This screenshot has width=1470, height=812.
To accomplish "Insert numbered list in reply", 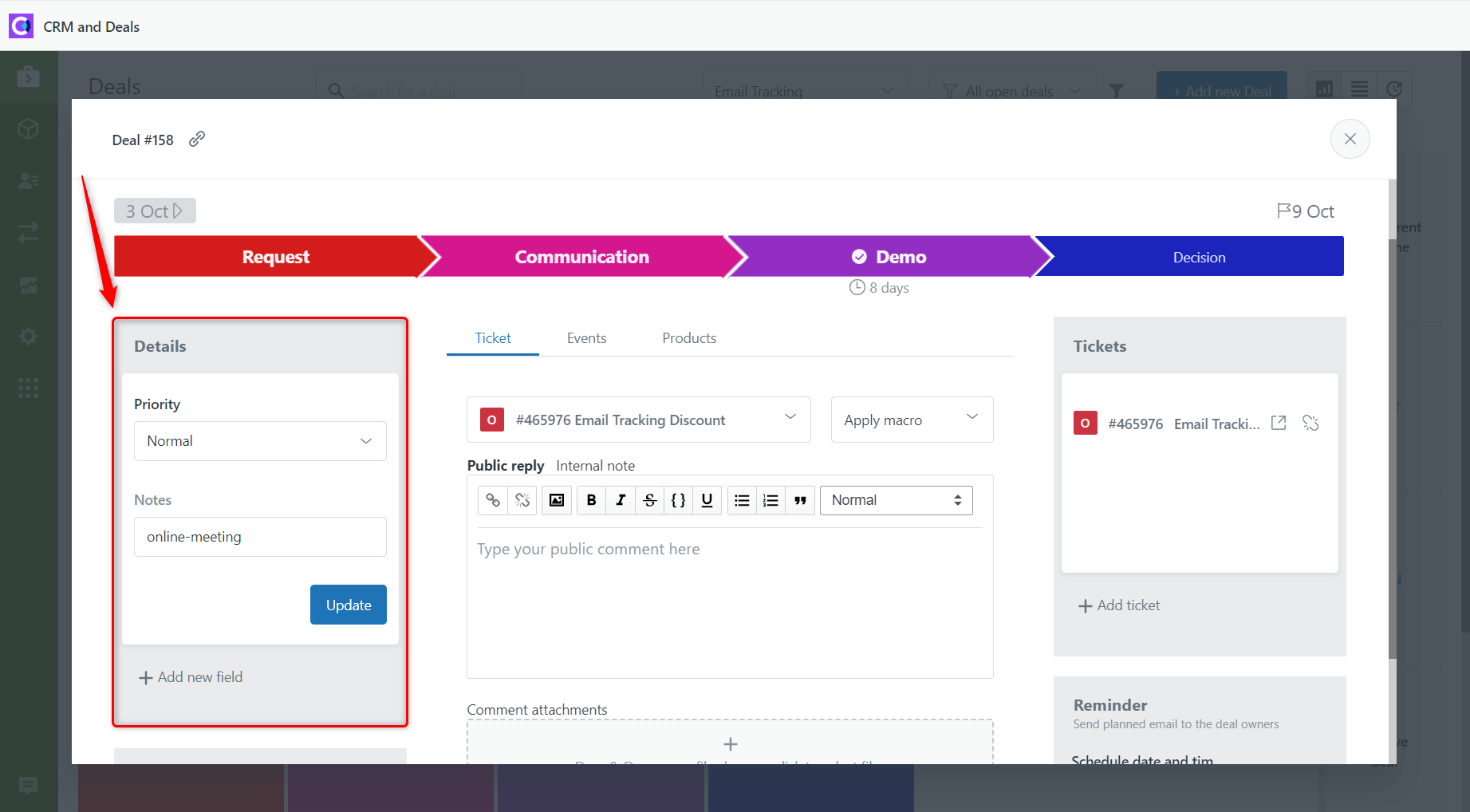I will 770,500.
